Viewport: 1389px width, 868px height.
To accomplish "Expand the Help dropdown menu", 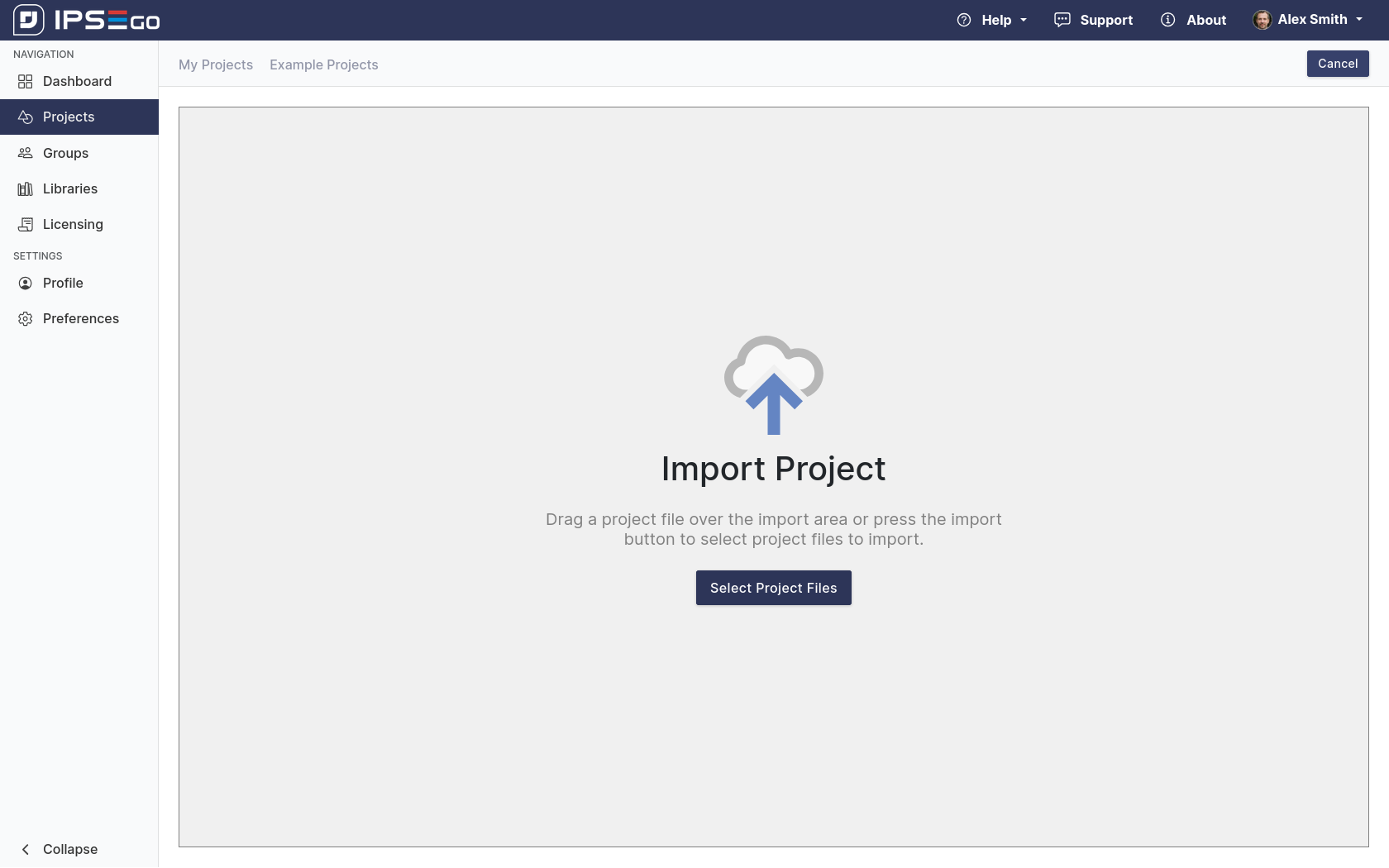I will point(992,20).
